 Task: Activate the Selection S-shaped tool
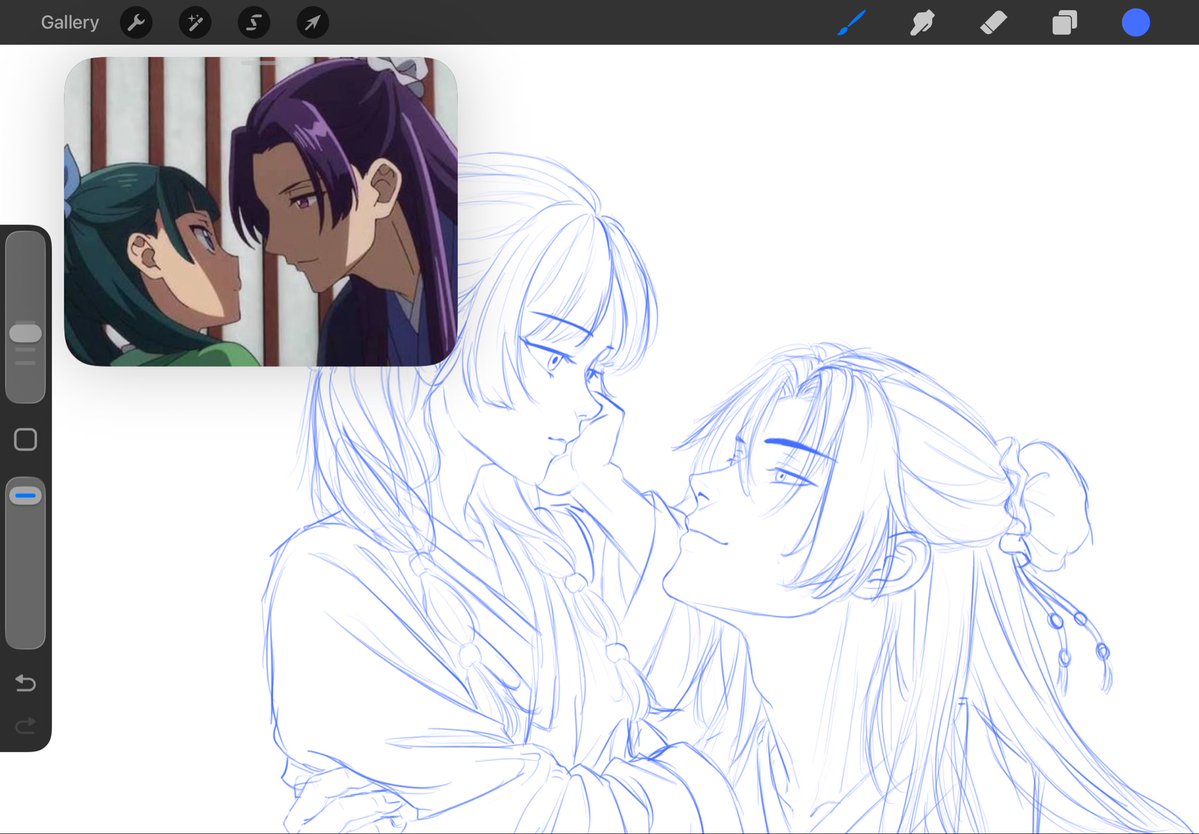pyautogui.click(x=254, y=22)
